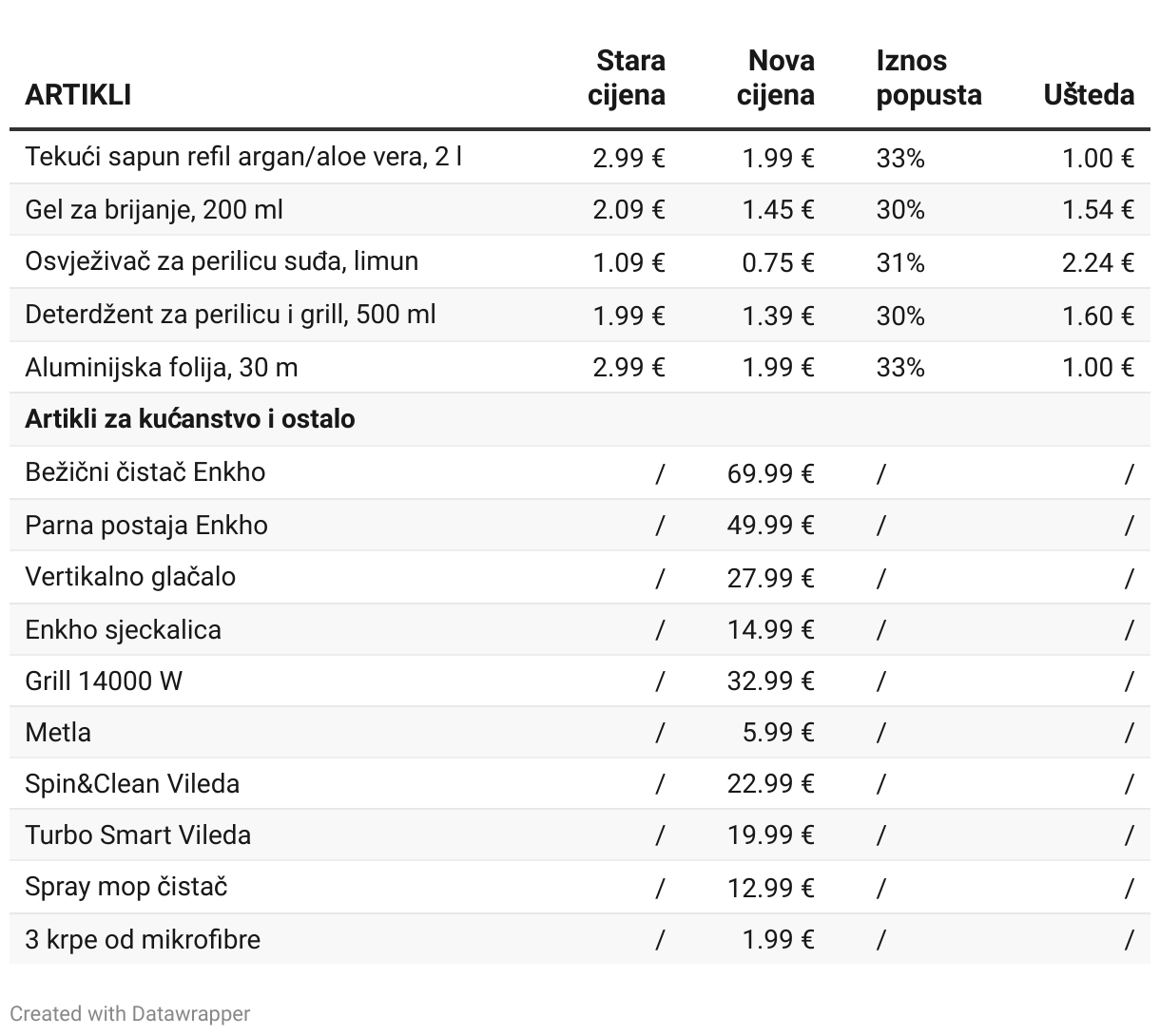Select the Tekući sapun refil row name

pos(243,157)
